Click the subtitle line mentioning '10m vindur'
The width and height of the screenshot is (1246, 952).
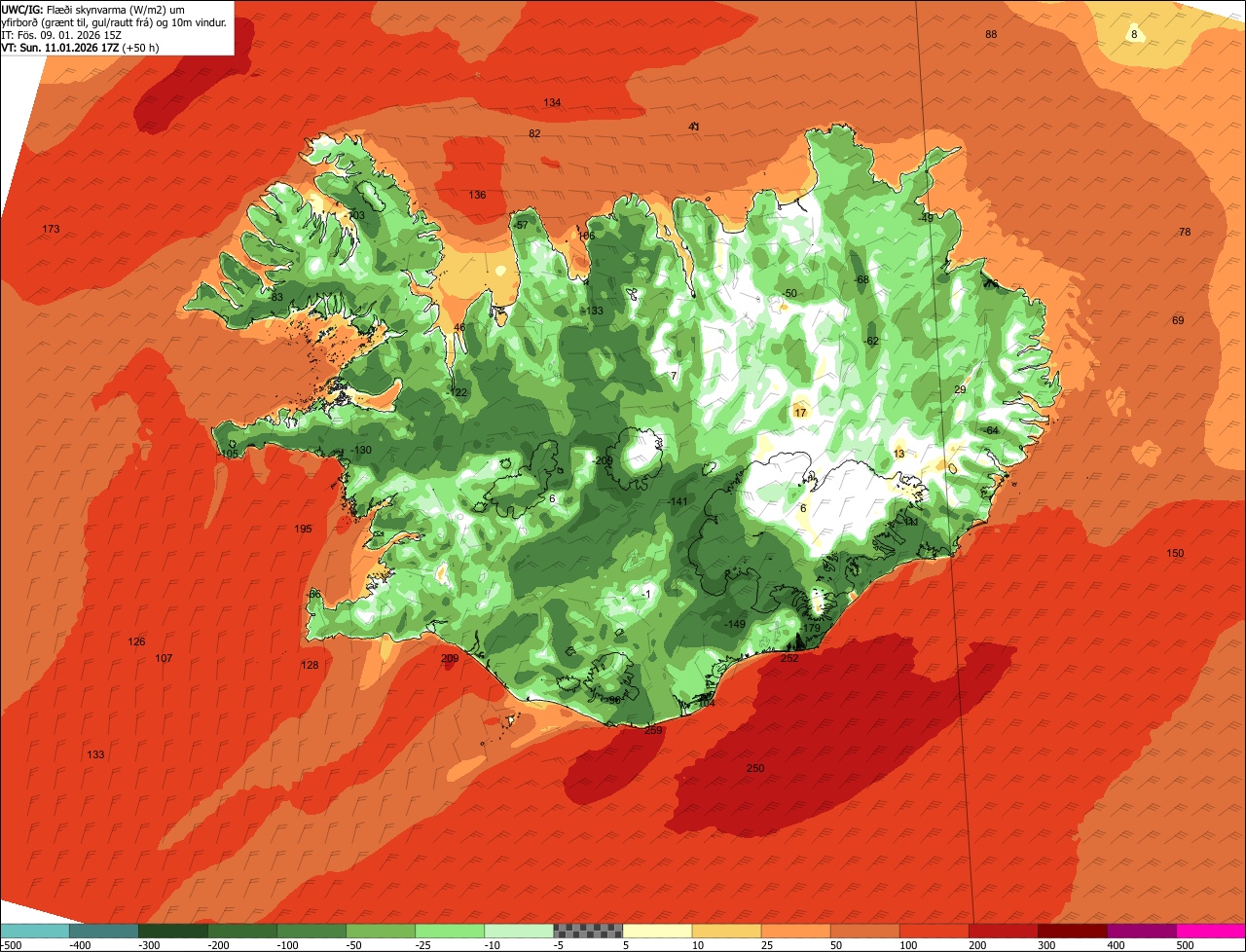(115, 21)
